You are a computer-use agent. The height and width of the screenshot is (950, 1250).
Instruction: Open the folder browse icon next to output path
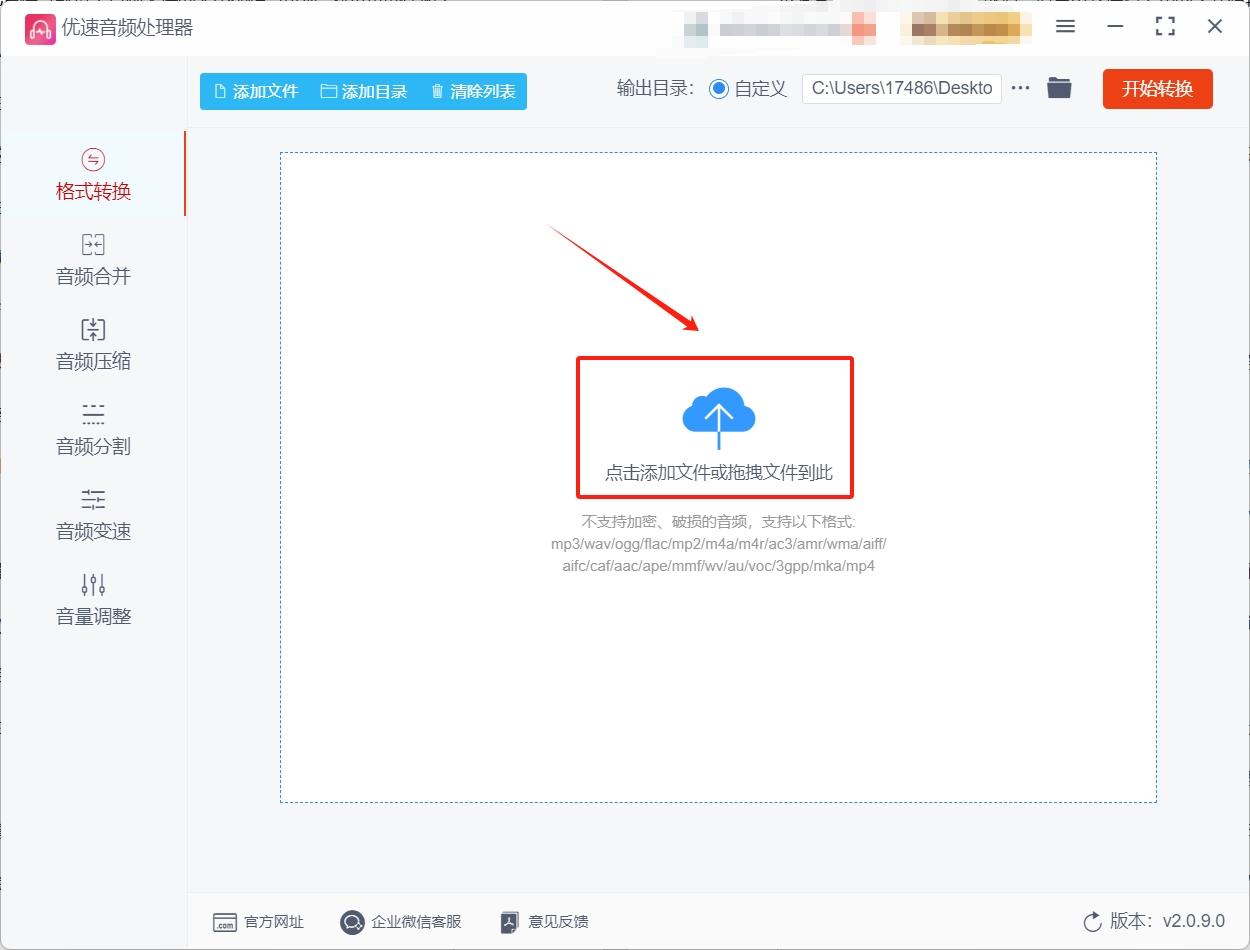coord(1060,88)
